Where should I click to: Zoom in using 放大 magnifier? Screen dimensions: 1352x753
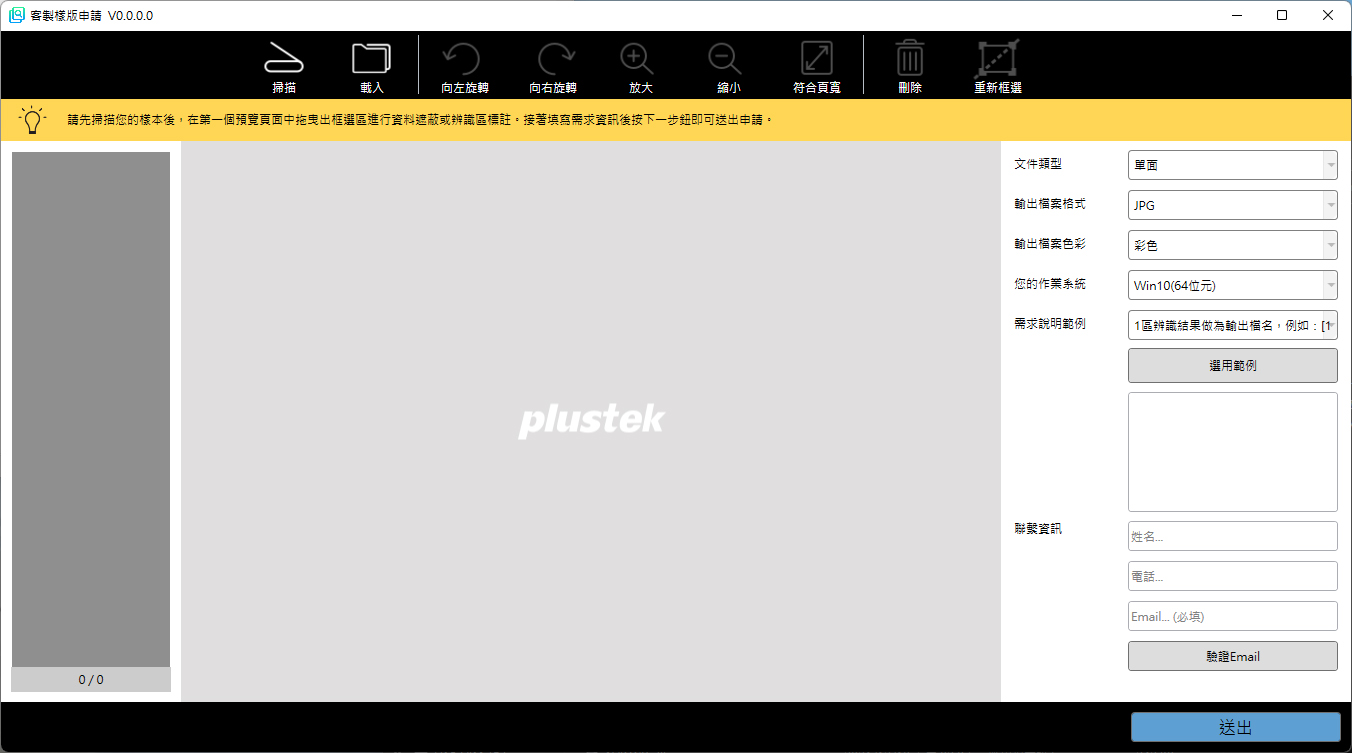637,58
